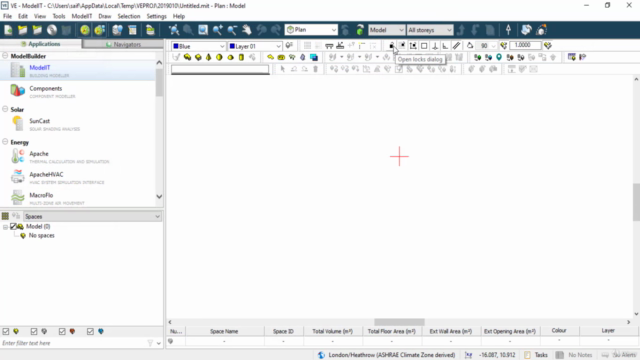Click the grid view icon above the model tree

click(x=5, y=216)
